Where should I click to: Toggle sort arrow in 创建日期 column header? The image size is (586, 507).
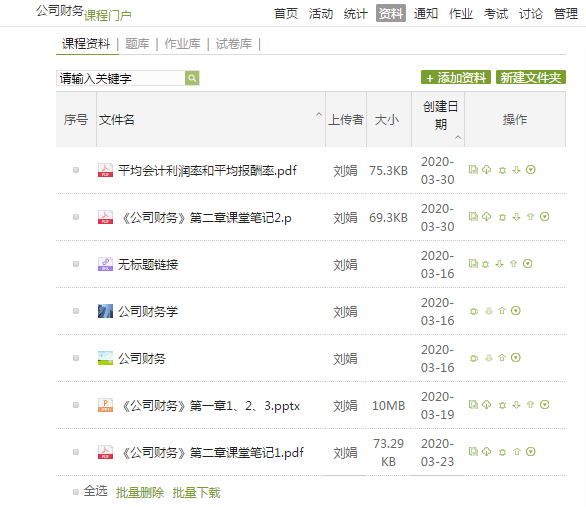(458, 137)
